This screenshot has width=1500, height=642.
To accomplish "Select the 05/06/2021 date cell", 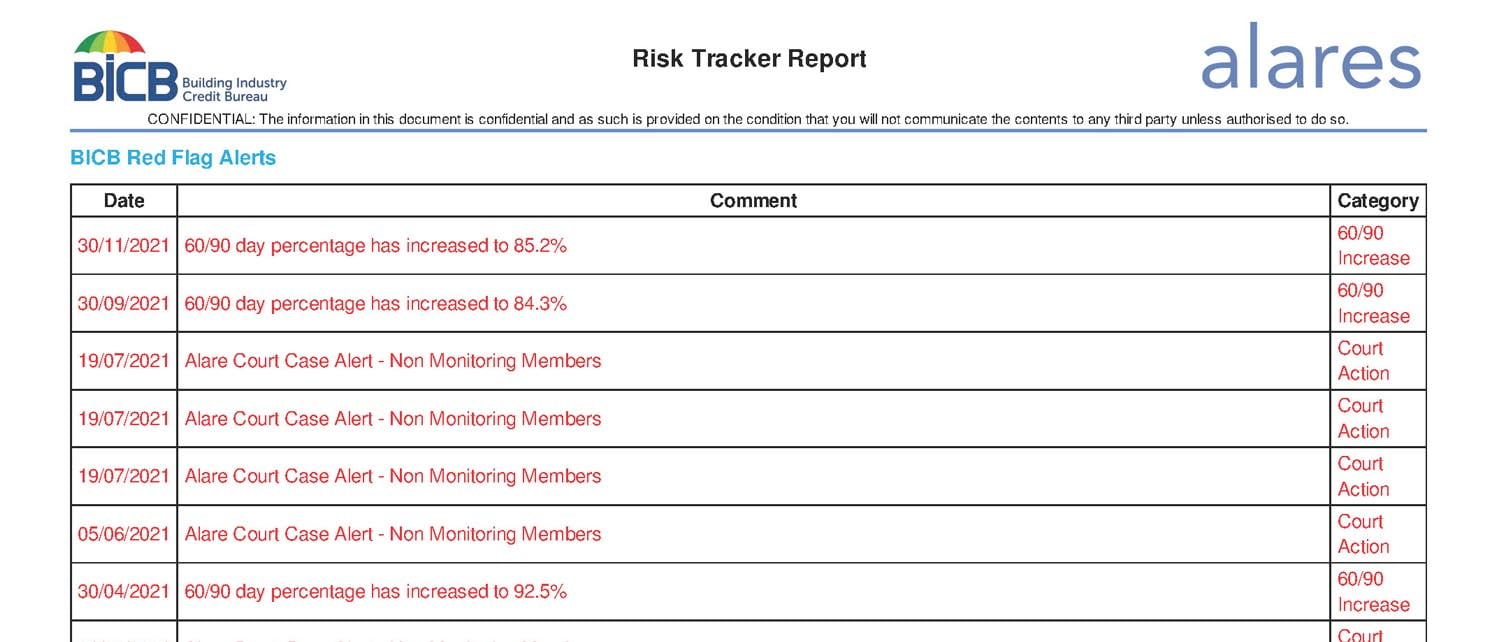I will click(124, 534).
